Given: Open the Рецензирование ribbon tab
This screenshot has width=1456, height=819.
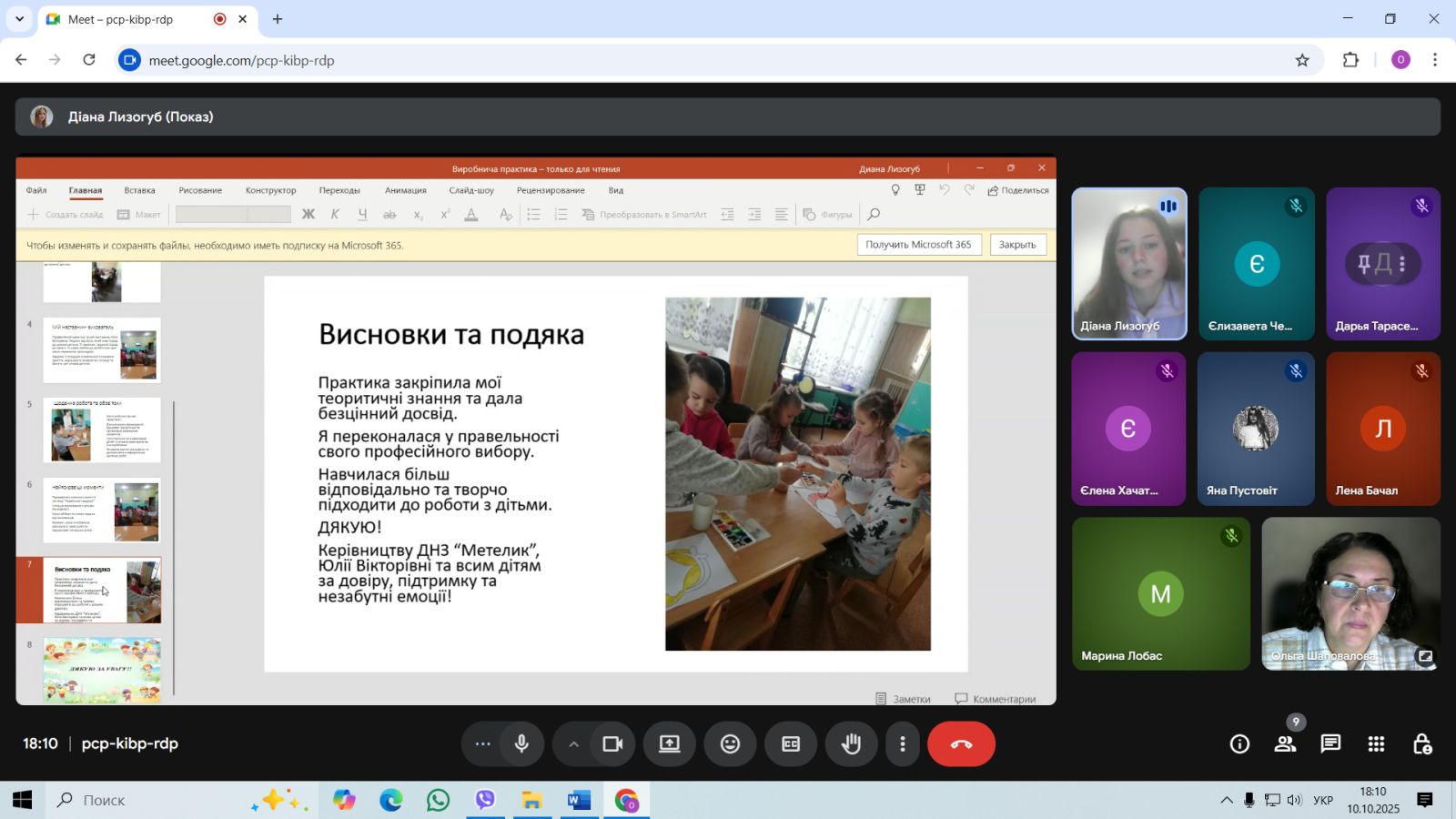Looking at the screenshot, I should pos(551,191).
